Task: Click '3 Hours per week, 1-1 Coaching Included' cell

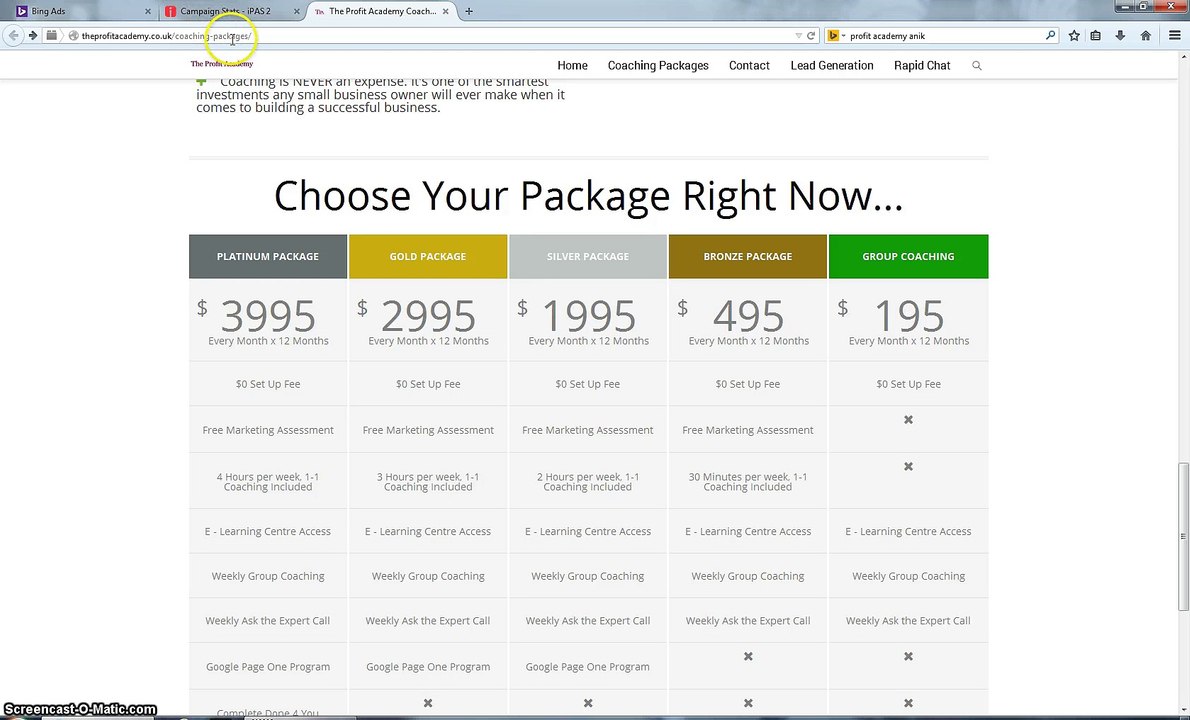Action: click(x=428, y=482)
